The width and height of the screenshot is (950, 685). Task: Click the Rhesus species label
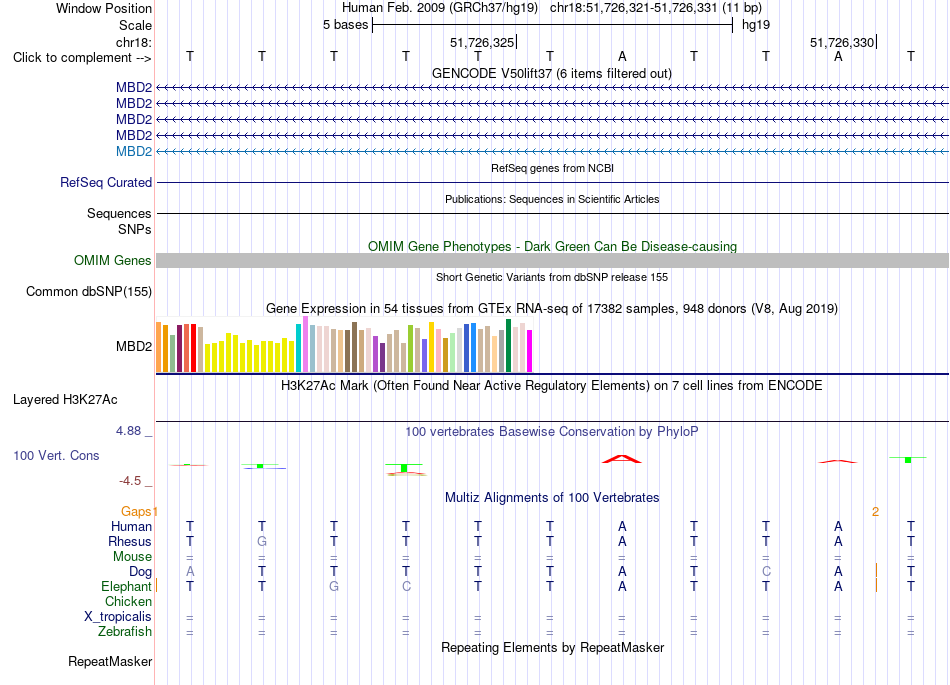[130, 541]
